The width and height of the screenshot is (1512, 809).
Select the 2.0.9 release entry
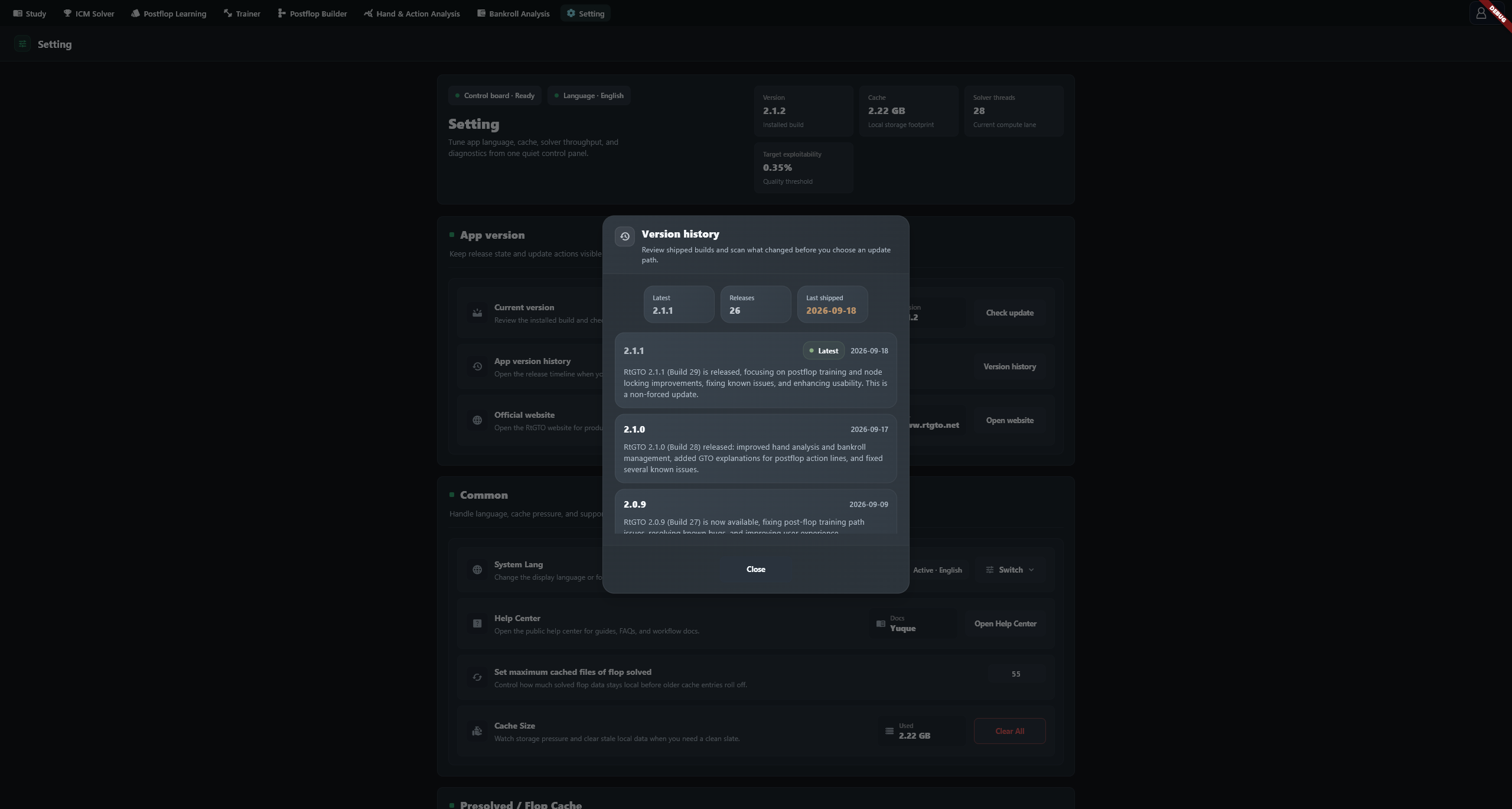pyautogui.click(x=756, y=512)
